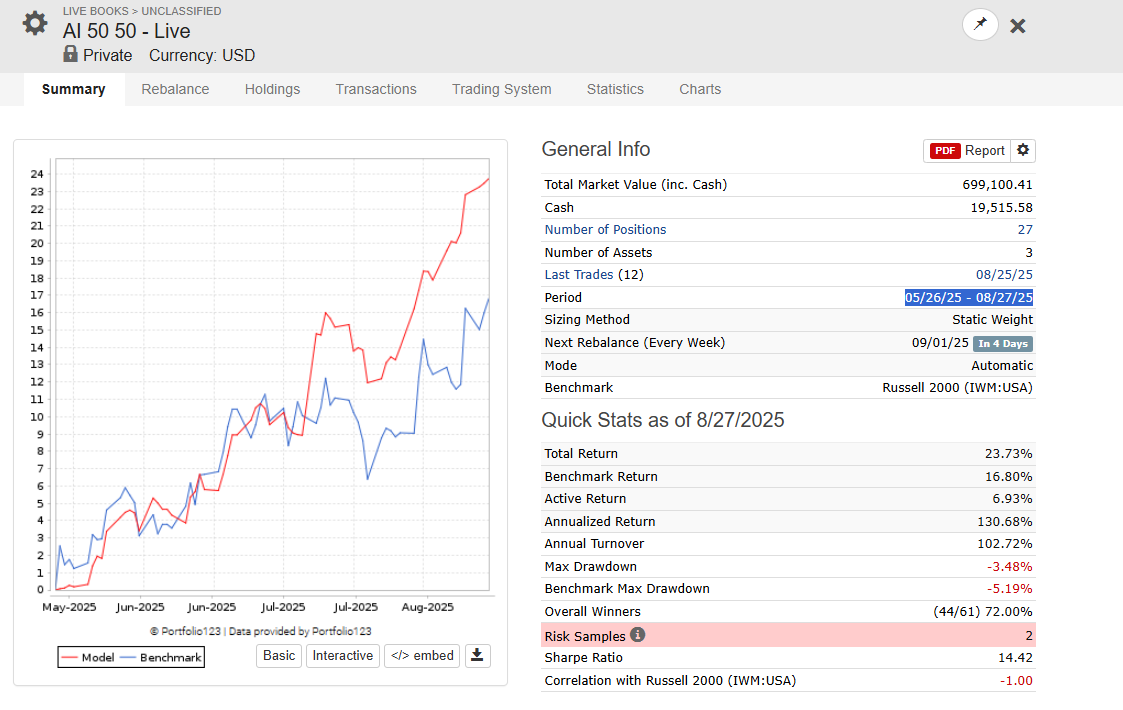Click the 08/25/25 last trade date
The width and height of the screenshot is (1123, 710).
pyautogui.click(x=1004, y=274)
